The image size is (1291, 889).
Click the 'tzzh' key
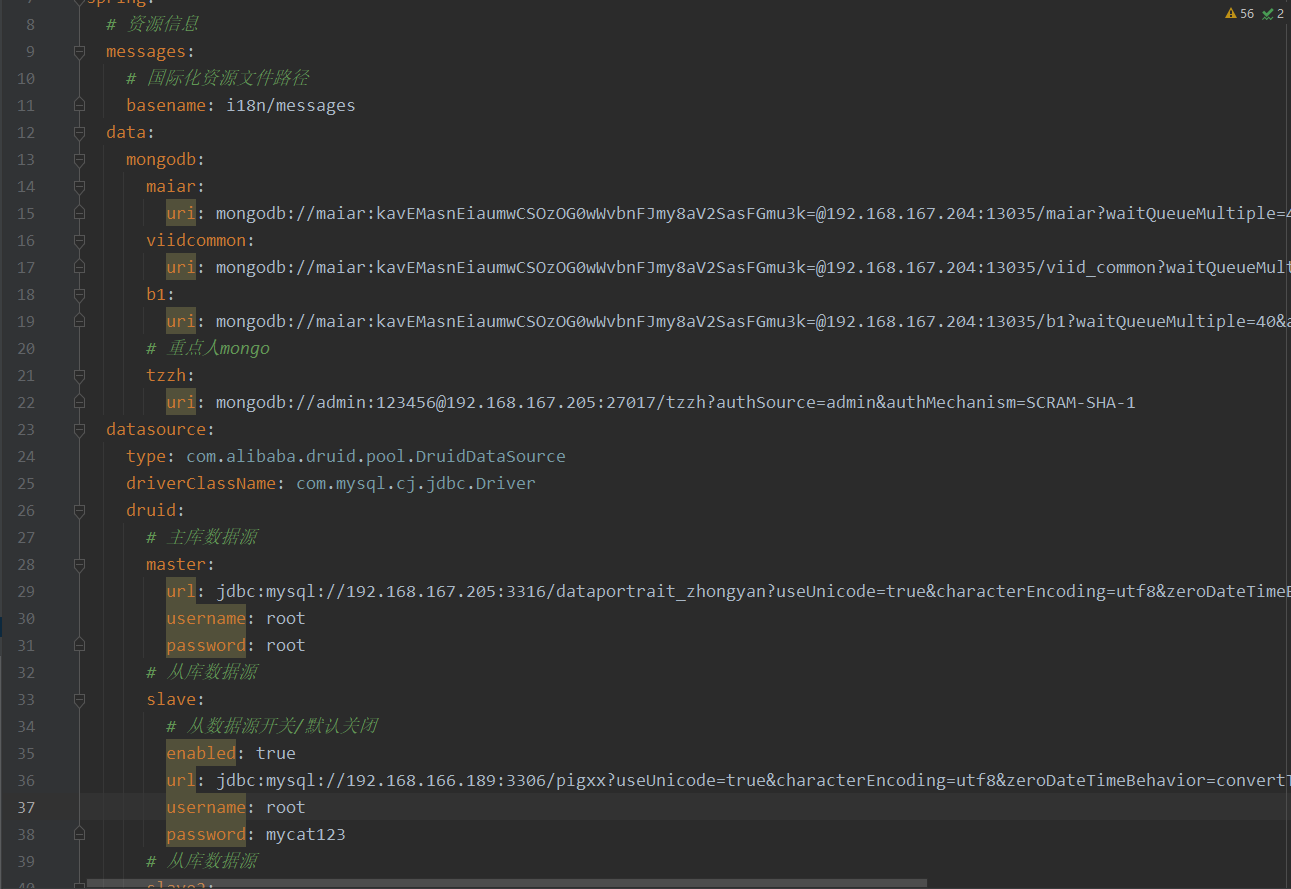tap(166, 376)
